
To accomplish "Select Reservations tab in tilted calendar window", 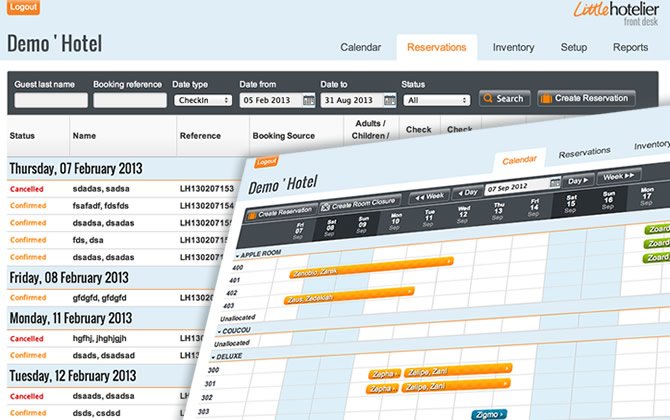I will click(585, 153).
